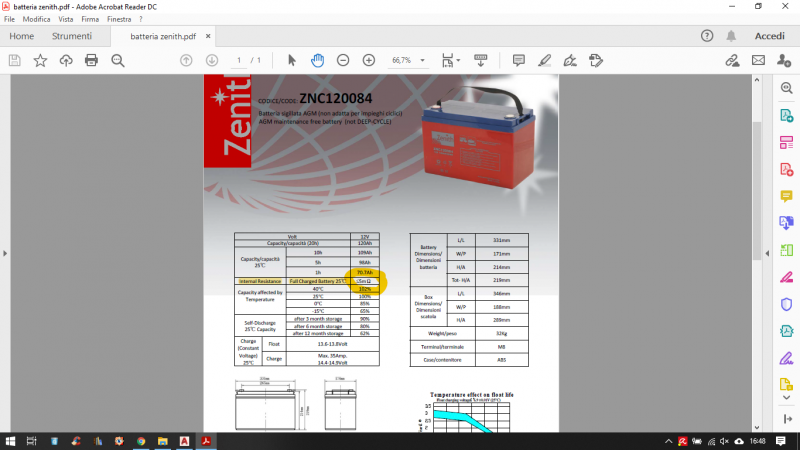Select the Hand pan tool
This screenshot has width=800, height=450.
(317, 60)
